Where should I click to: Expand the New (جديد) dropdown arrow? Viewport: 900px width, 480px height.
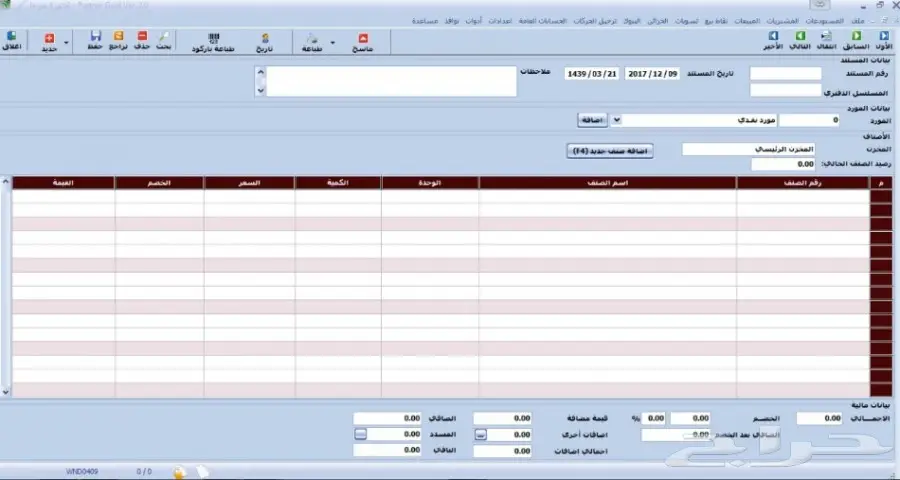pyautogui.click(x=66, y=43)
